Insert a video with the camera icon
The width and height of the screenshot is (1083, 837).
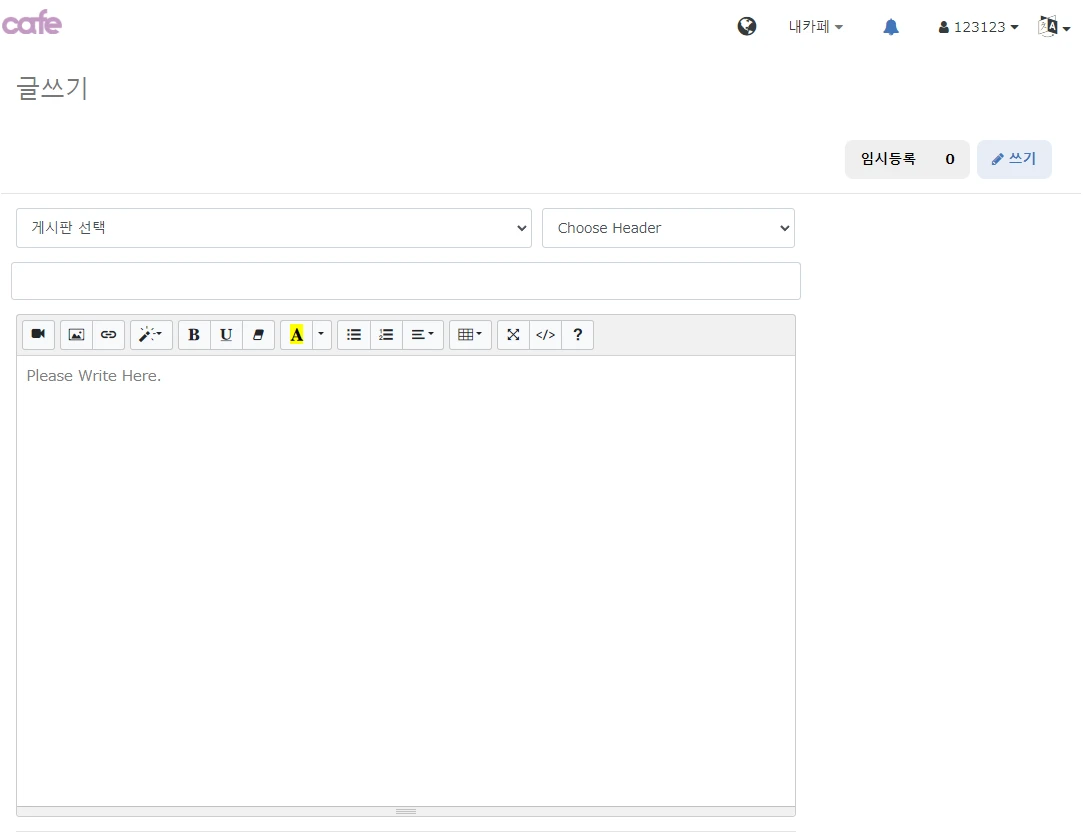(38, 335)
